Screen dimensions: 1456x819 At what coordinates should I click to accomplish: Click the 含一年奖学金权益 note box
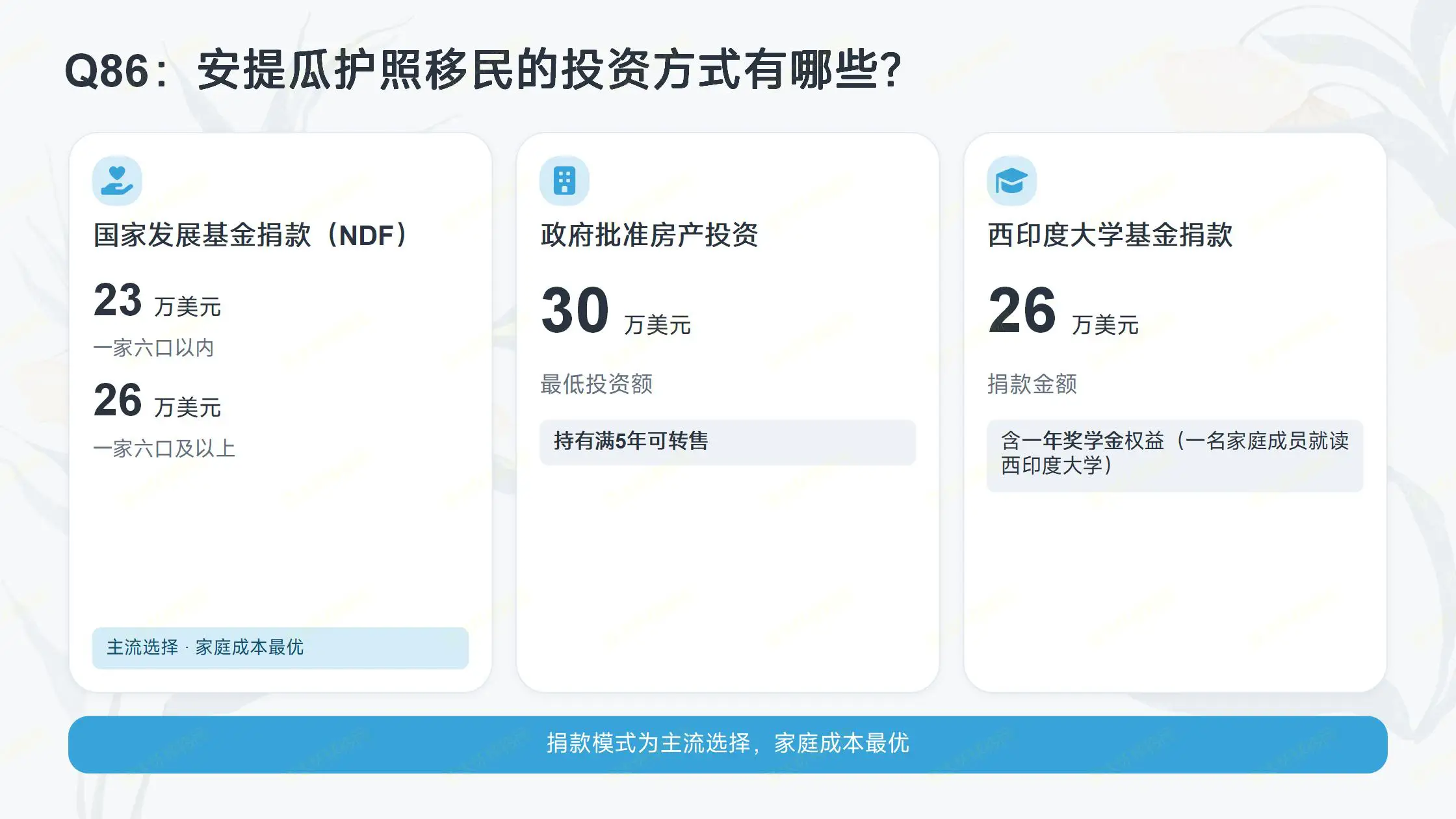tap(1175, 455)
